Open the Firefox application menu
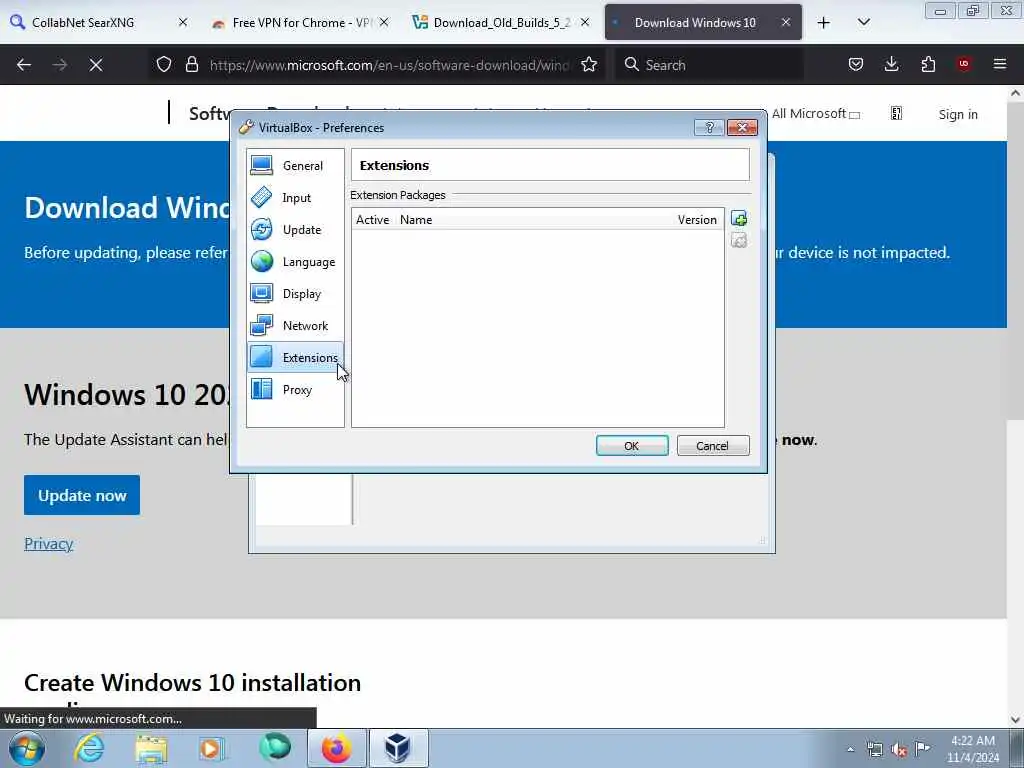 [x=1000, y=64]
